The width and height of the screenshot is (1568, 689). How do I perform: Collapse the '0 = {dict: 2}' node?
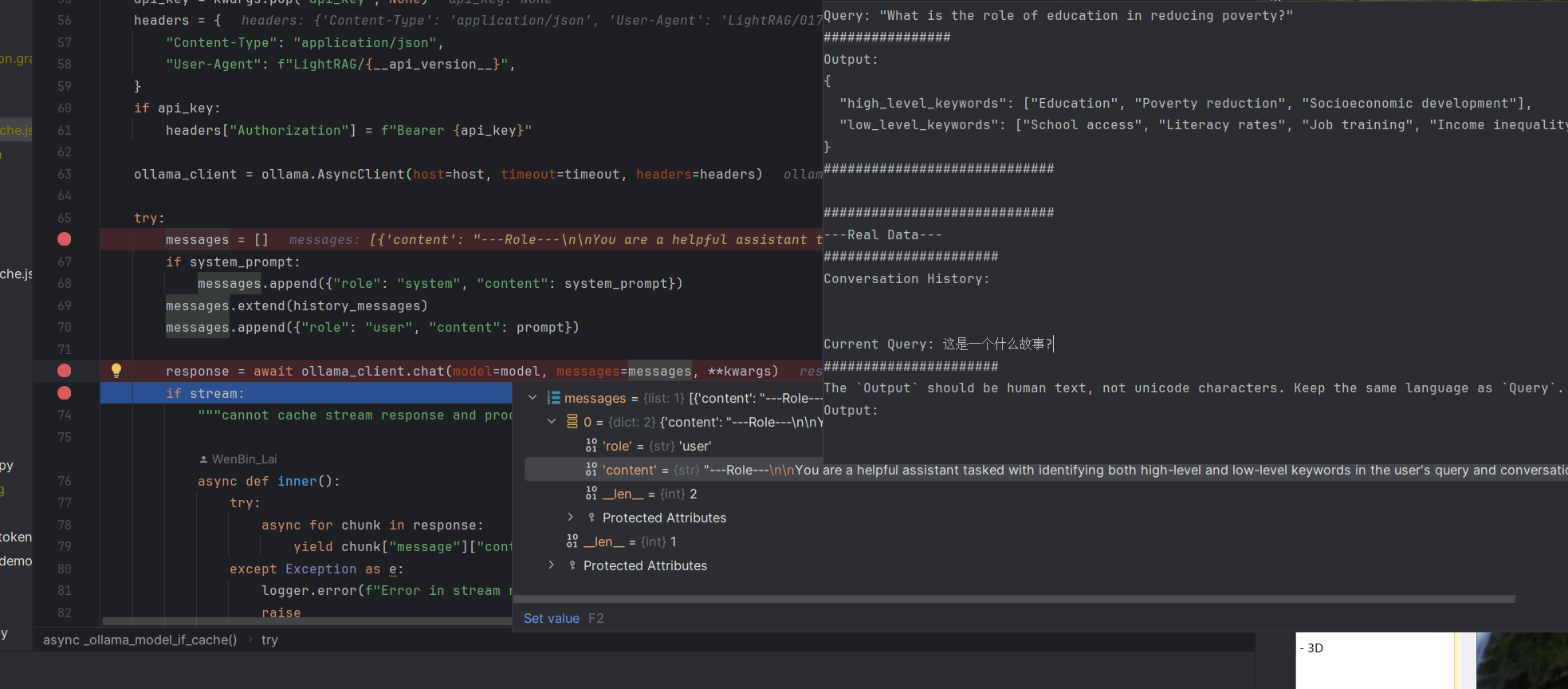click(552, 421)
